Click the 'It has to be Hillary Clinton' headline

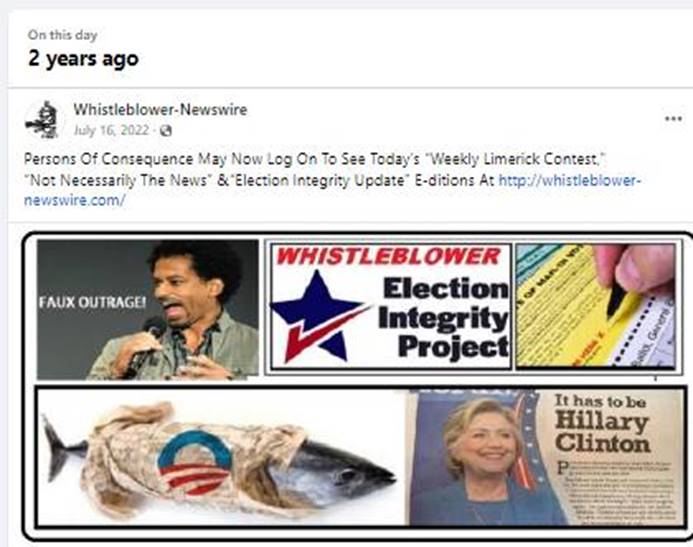pos(602,424)
